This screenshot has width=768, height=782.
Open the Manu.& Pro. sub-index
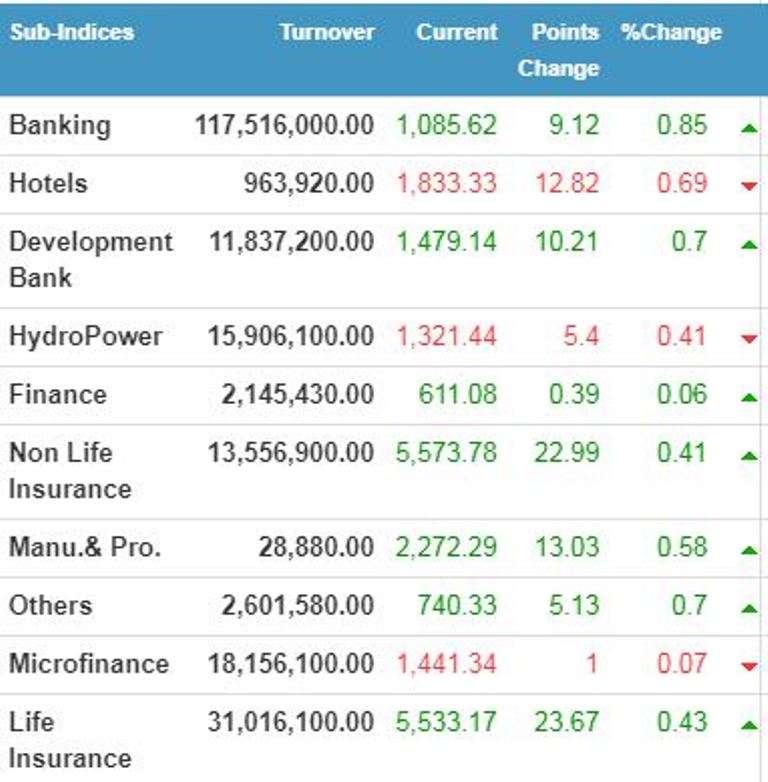pyautogui.click(x=85, y=548)
